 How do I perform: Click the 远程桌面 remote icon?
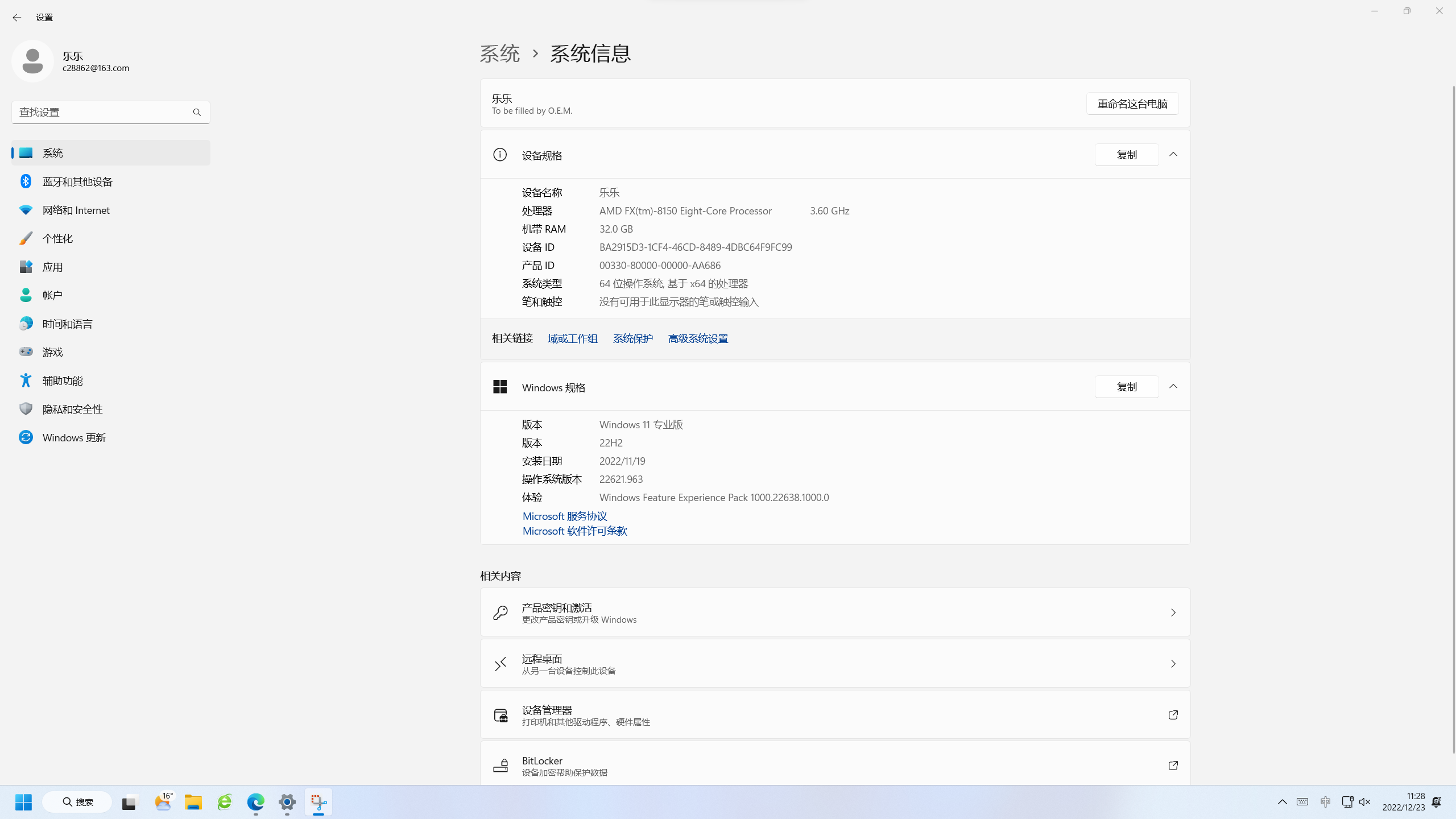[x=500, y=664]
